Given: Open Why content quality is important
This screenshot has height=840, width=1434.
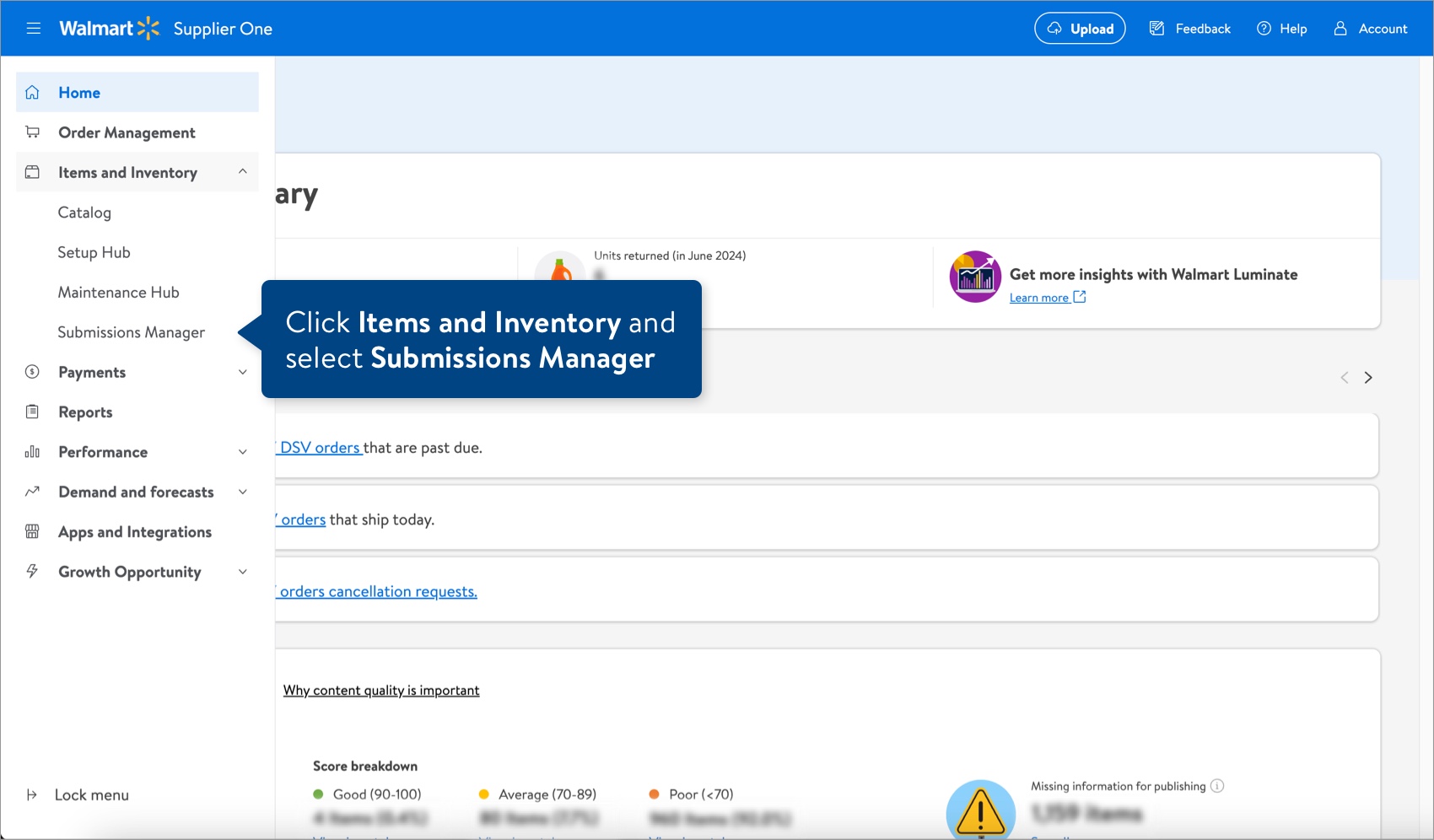Looking at the screenshot, I should click(x=381, y=690).
